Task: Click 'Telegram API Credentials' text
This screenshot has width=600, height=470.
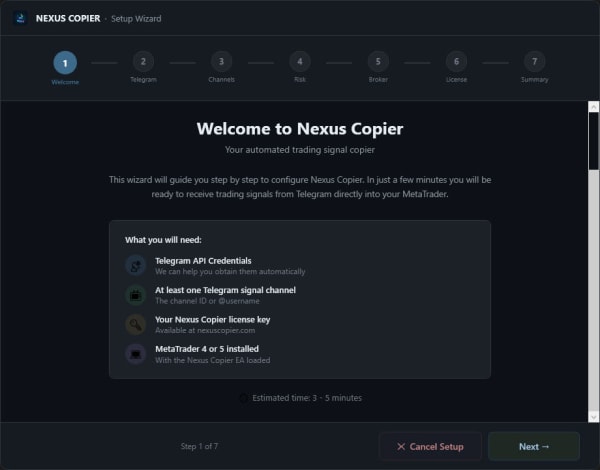Action: click(x=203, y=261)
